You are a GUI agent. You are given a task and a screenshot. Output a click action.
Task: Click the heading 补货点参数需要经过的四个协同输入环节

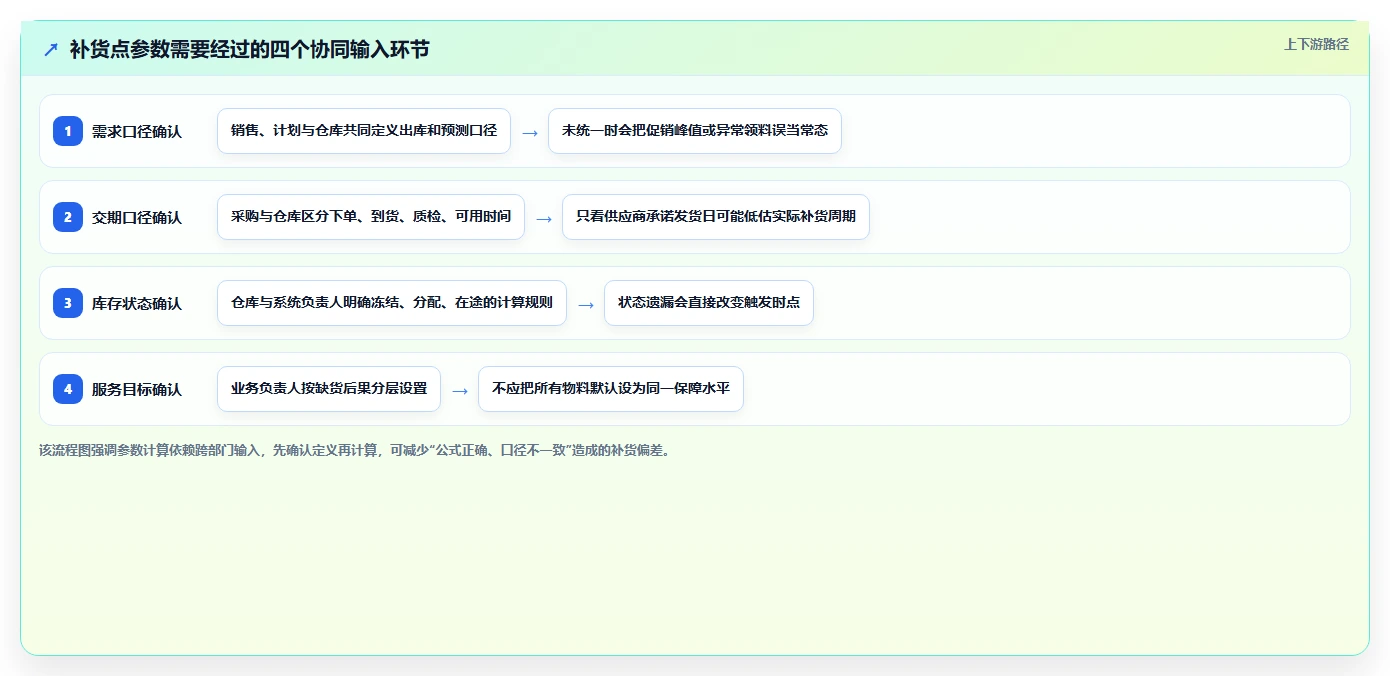[x=249, y=49]
